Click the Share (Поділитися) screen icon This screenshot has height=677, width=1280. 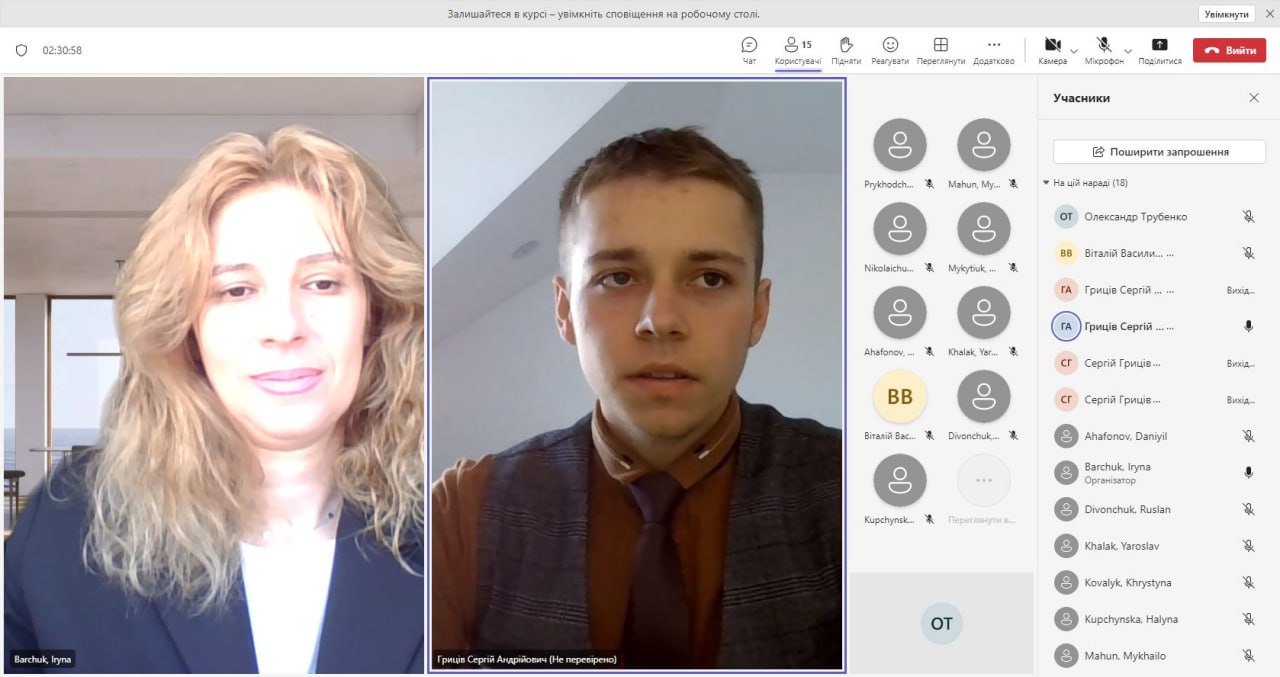point(1159,50)
